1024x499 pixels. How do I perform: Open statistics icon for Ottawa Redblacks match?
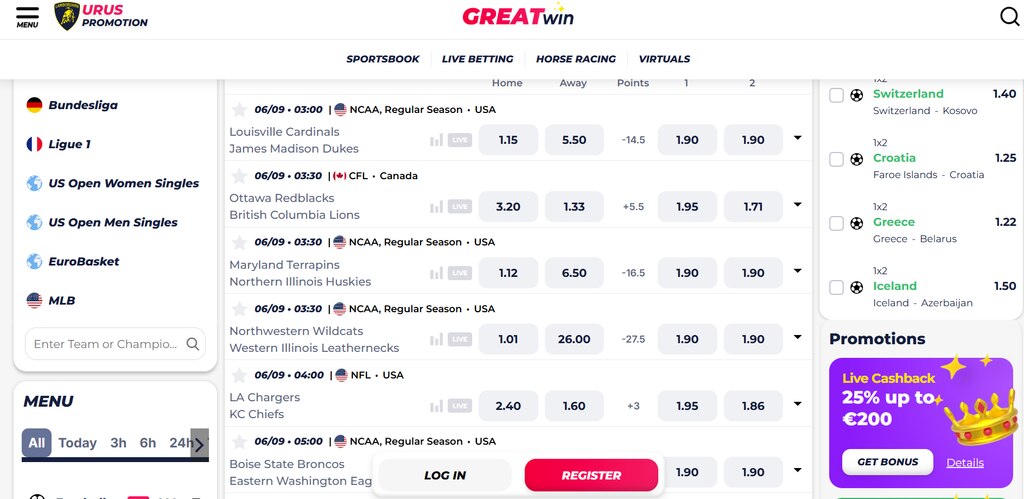[x=436, y=207]
